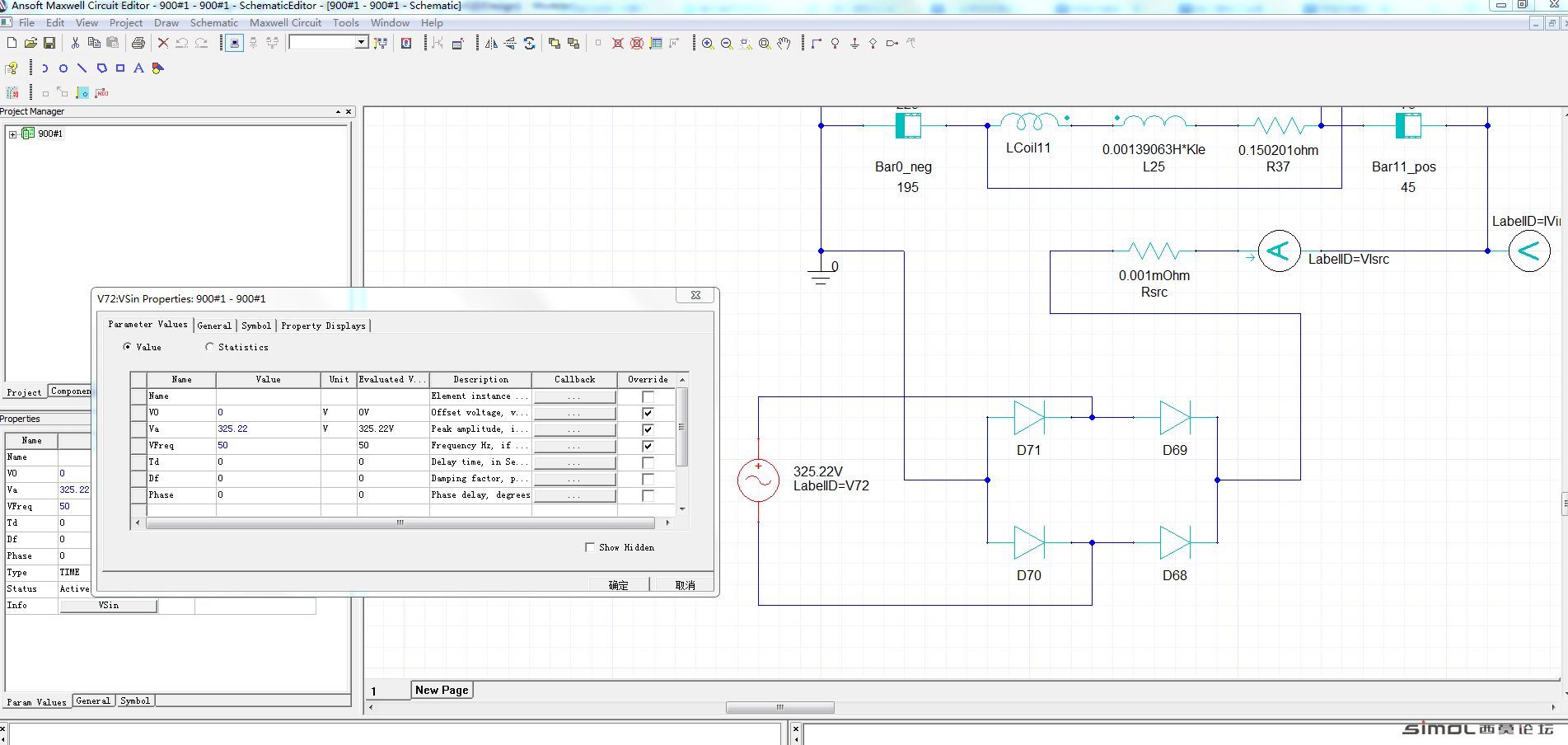
Task: Click the parameter table vertical scrollbar thumb
Action: [x=682, y=427]
